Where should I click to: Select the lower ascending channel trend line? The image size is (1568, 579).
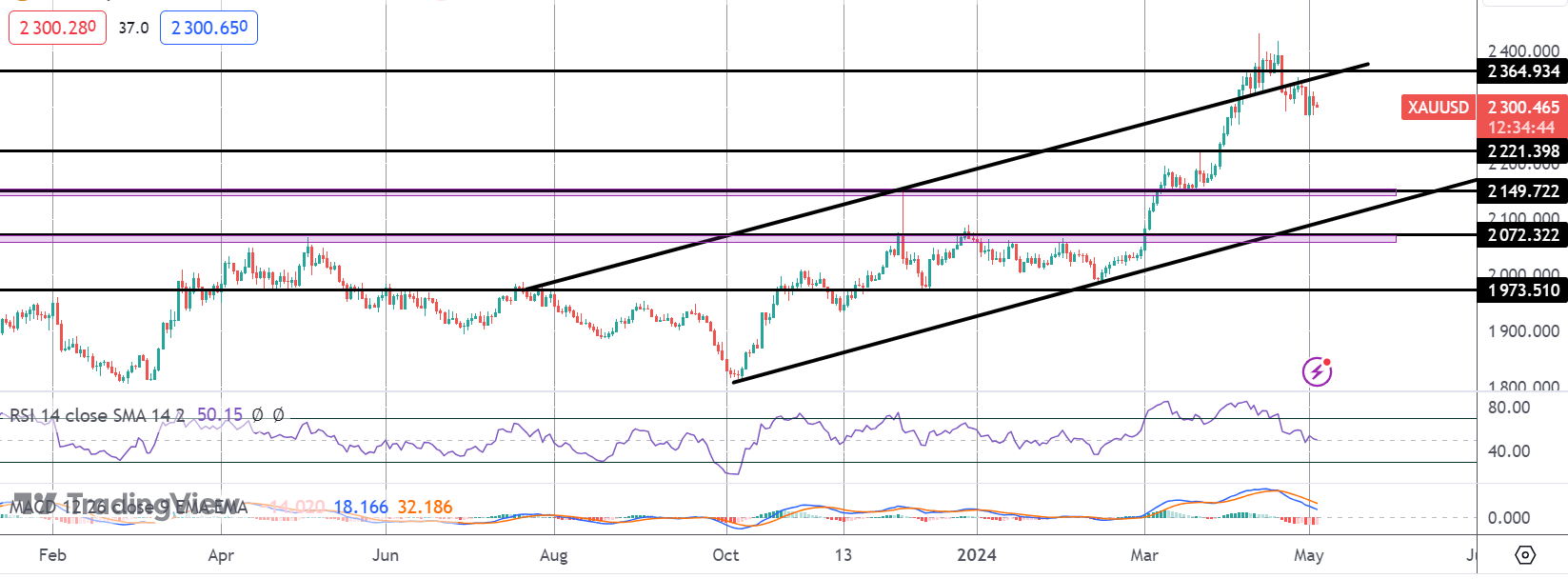pos(1104,281)
